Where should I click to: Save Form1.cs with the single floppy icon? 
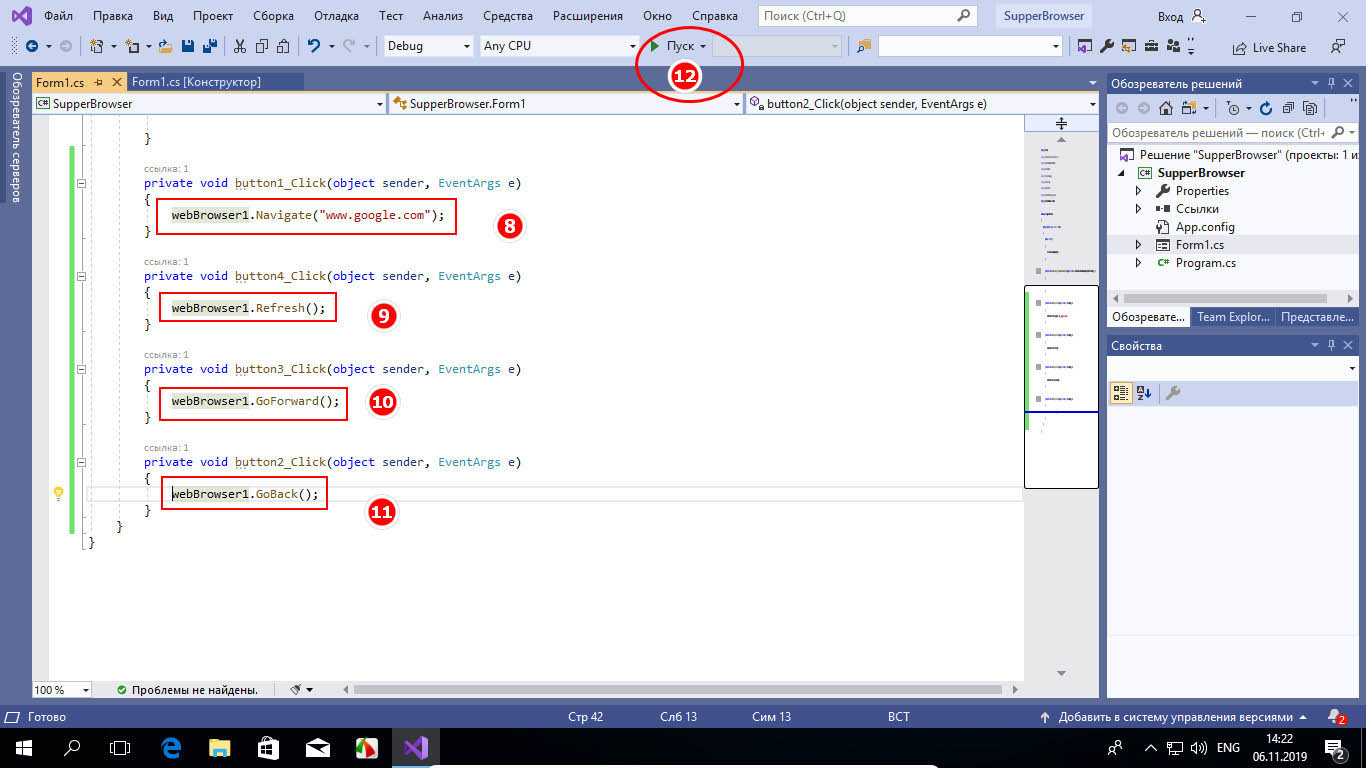point(187,46)
